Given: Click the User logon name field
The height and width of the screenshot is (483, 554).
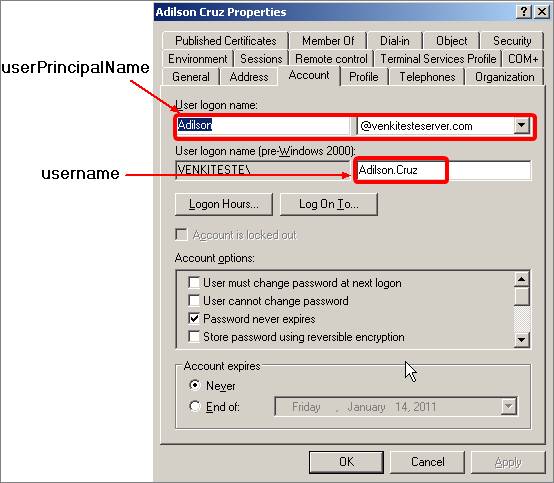Looking at the screenshot, I should click(263, 125).
